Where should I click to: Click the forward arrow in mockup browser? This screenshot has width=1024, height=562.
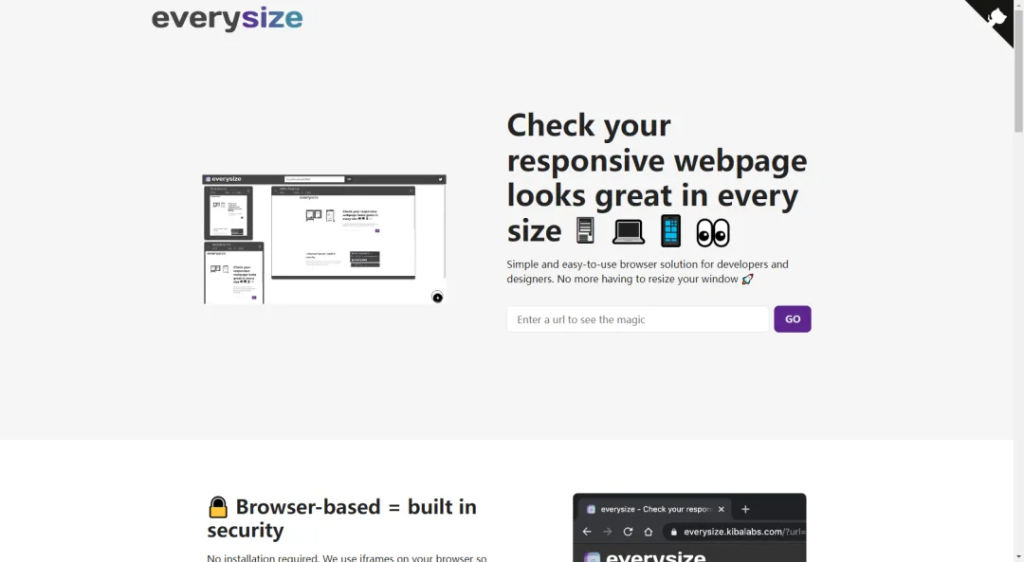click(x=607, y=532)
